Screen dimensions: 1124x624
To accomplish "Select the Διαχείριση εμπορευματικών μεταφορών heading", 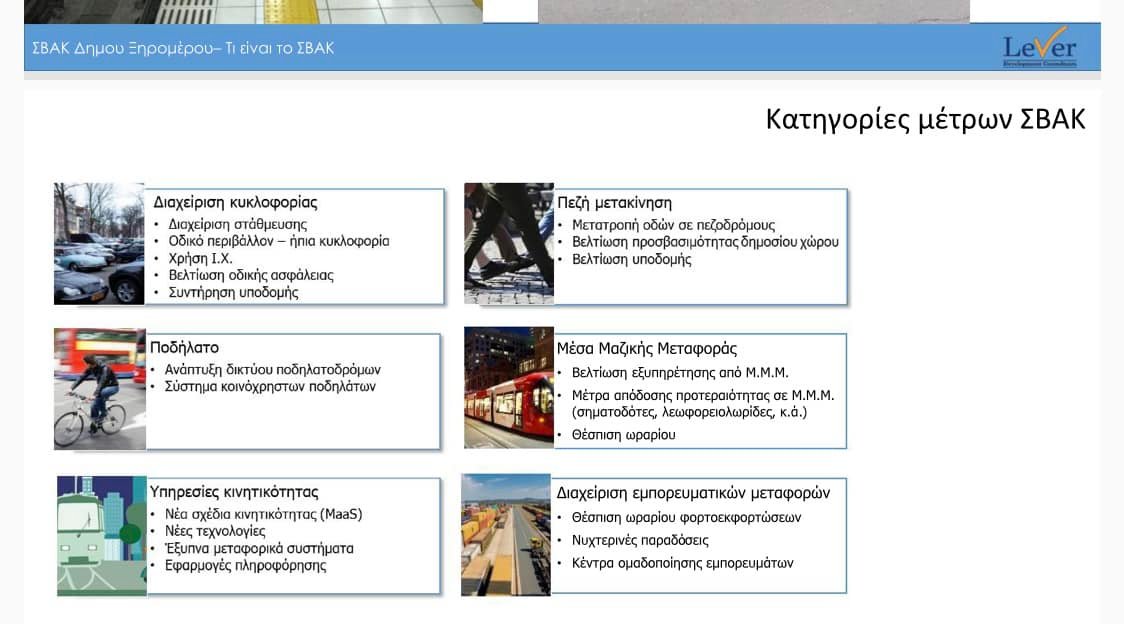I will [693, 493].
